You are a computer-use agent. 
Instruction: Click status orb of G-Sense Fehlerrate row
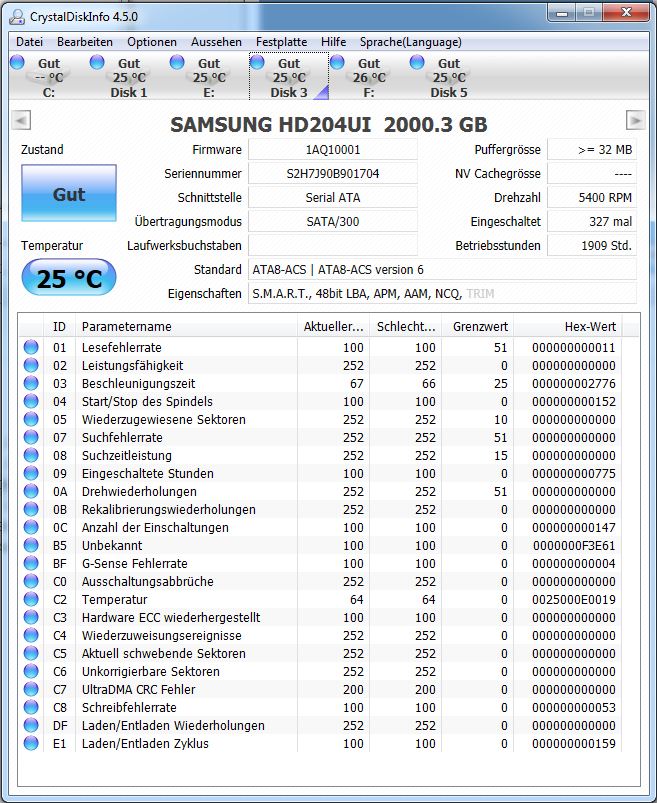31,563
